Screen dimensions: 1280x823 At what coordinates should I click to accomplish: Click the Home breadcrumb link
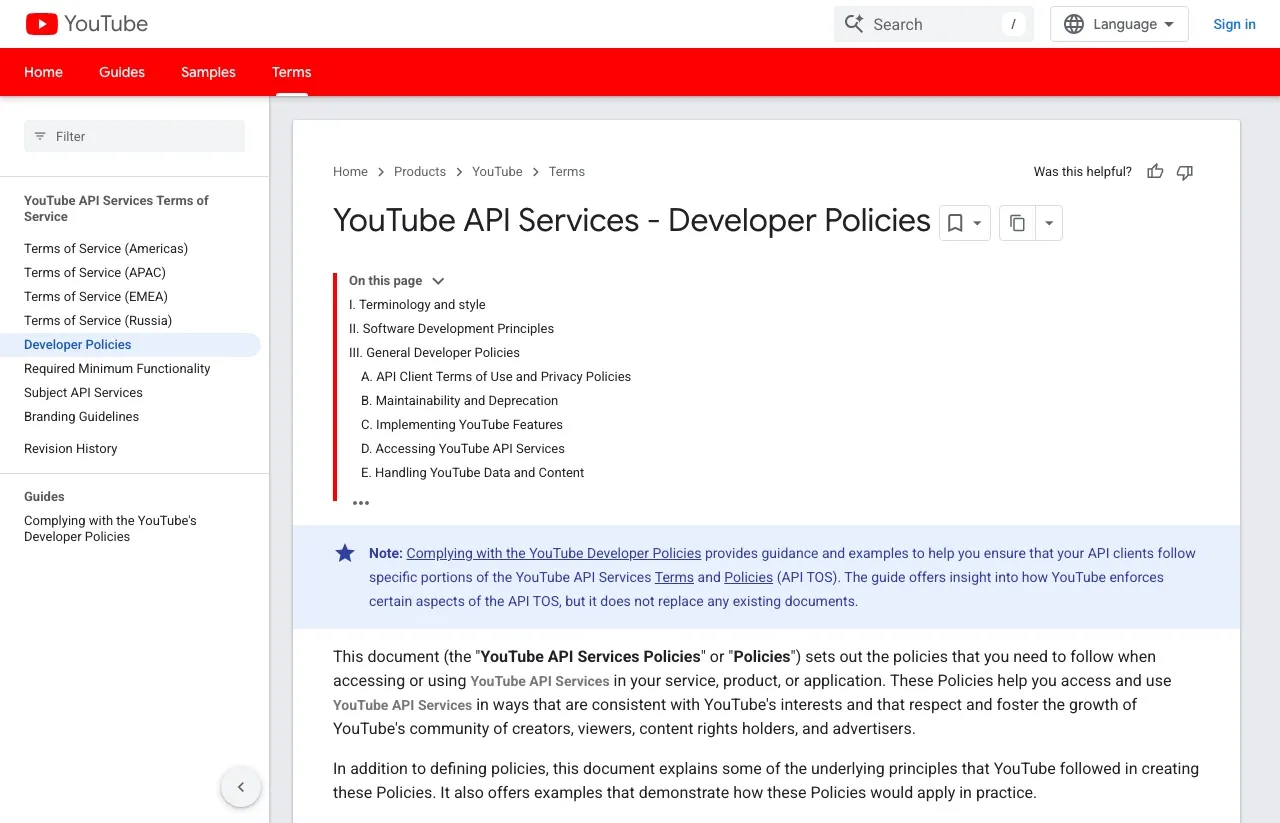click(x=350, y=172)
